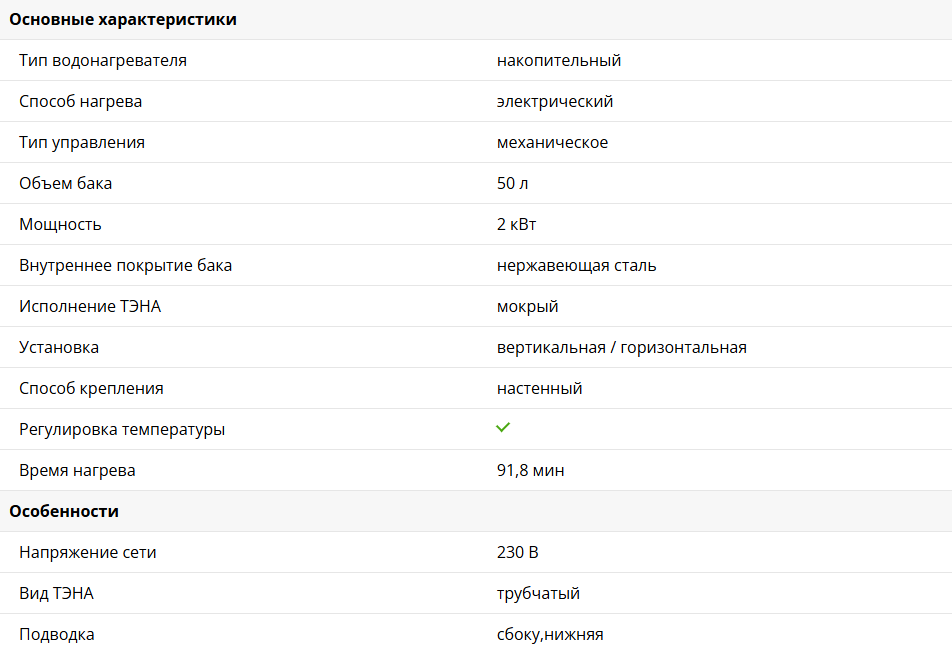Click the value механическое
The width and height of the screenshot is (952, 652).
(x=552, y=143)
